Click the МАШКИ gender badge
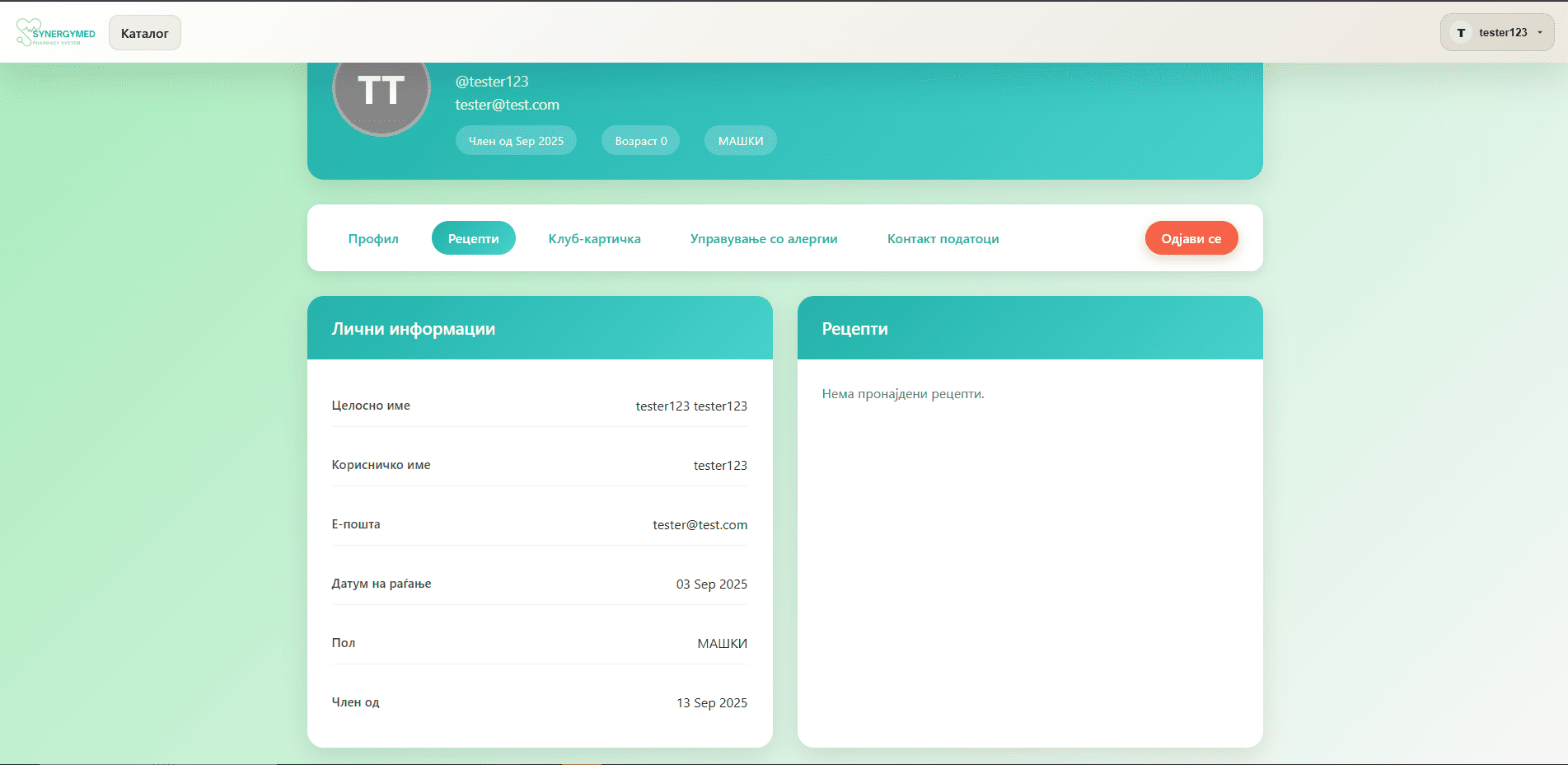 click(x=740, y=141)
